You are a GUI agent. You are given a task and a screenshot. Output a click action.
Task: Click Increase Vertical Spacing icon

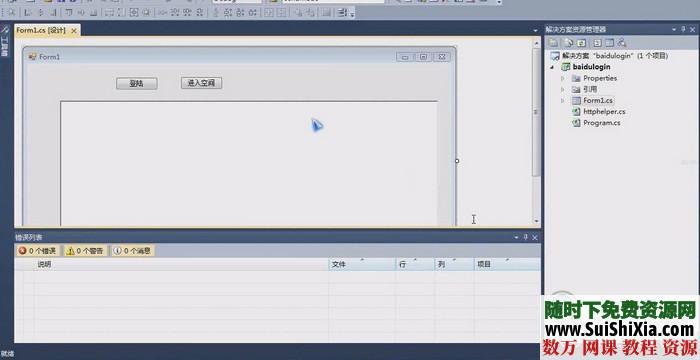click(227, 13)
